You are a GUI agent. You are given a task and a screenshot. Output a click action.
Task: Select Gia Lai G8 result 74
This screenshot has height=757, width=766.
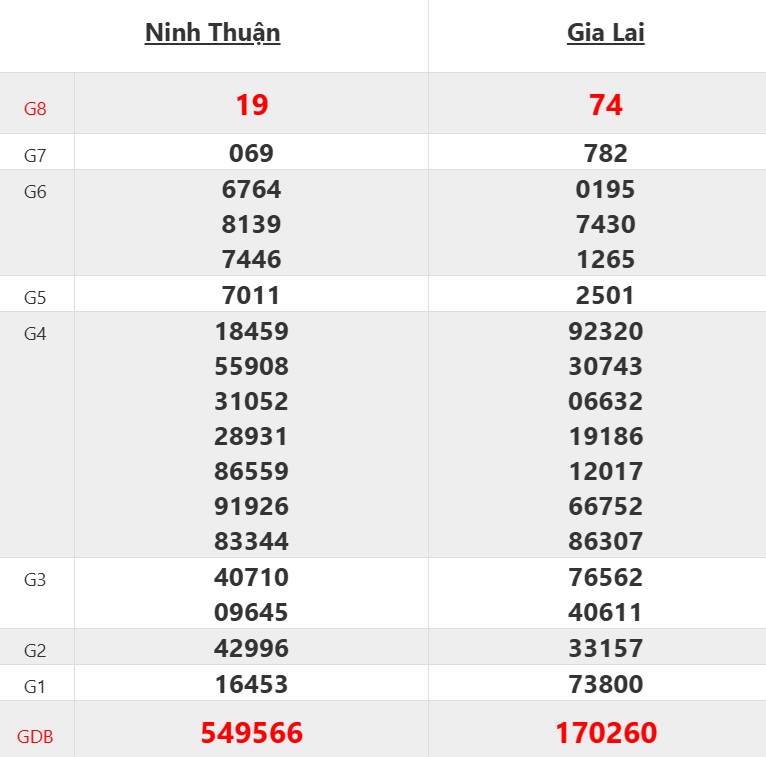606,105
